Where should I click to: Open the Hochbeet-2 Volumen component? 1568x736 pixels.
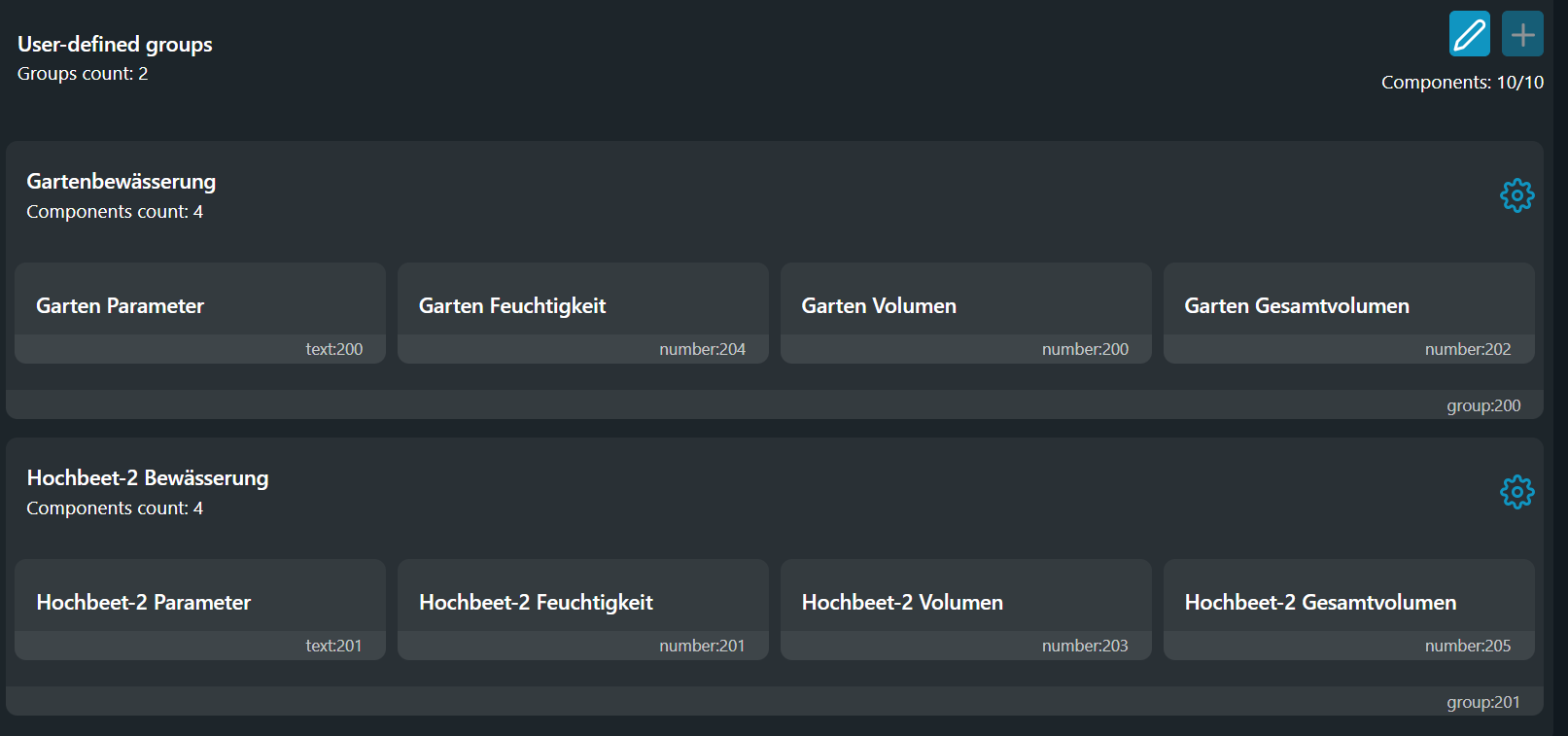966,610
